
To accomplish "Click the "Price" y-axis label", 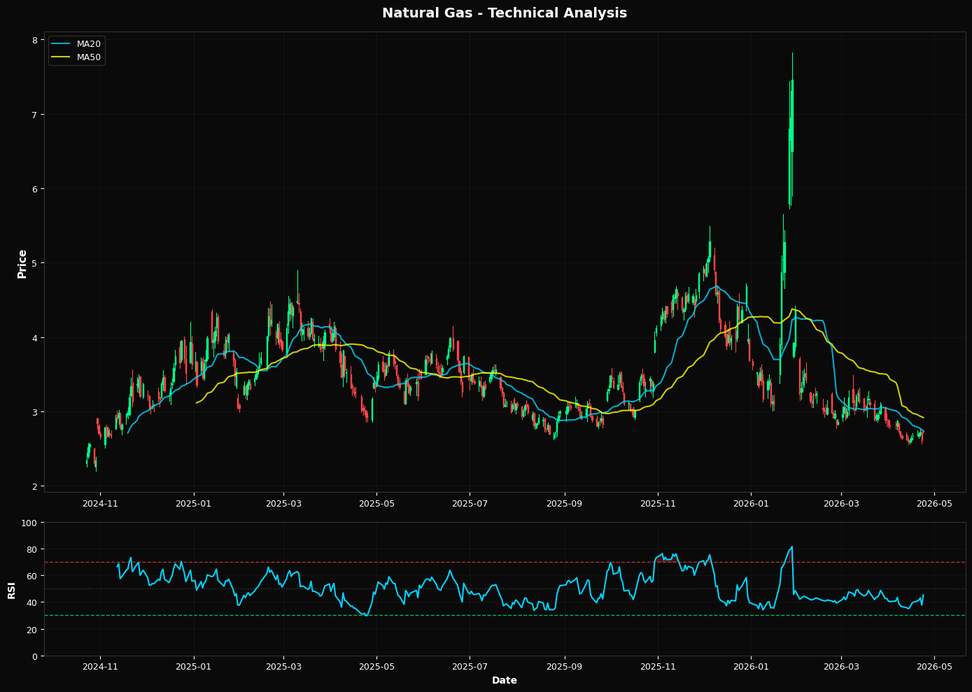I will 22,264.
